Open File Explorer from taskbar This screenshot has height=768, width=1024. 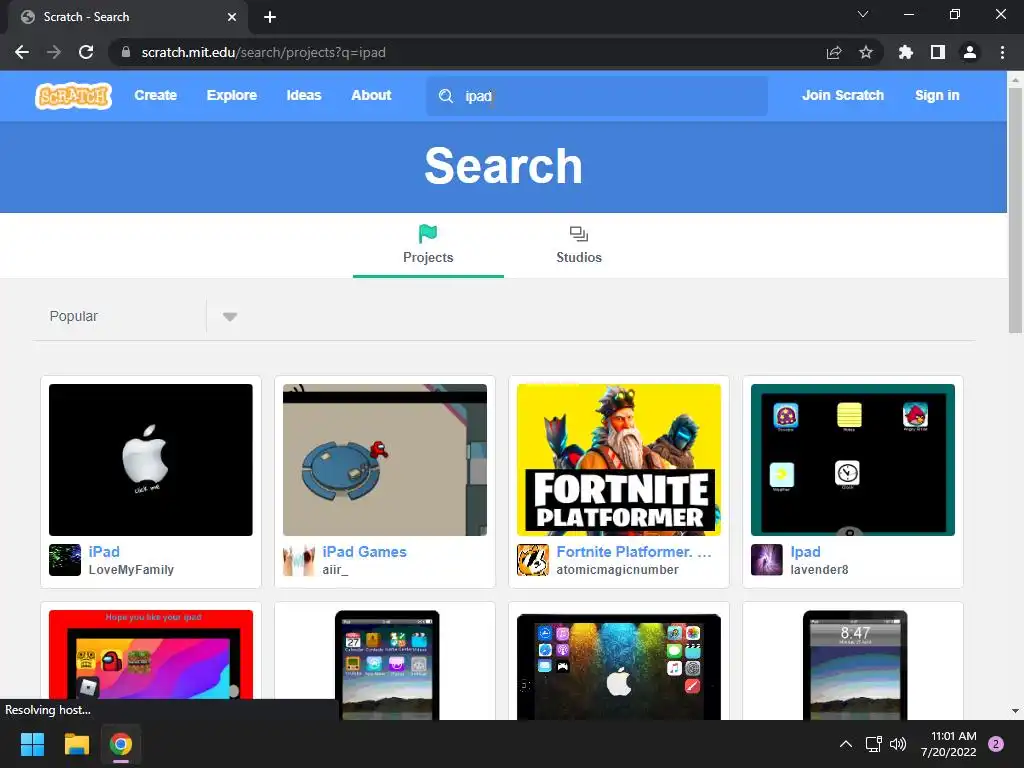point(76,744)
